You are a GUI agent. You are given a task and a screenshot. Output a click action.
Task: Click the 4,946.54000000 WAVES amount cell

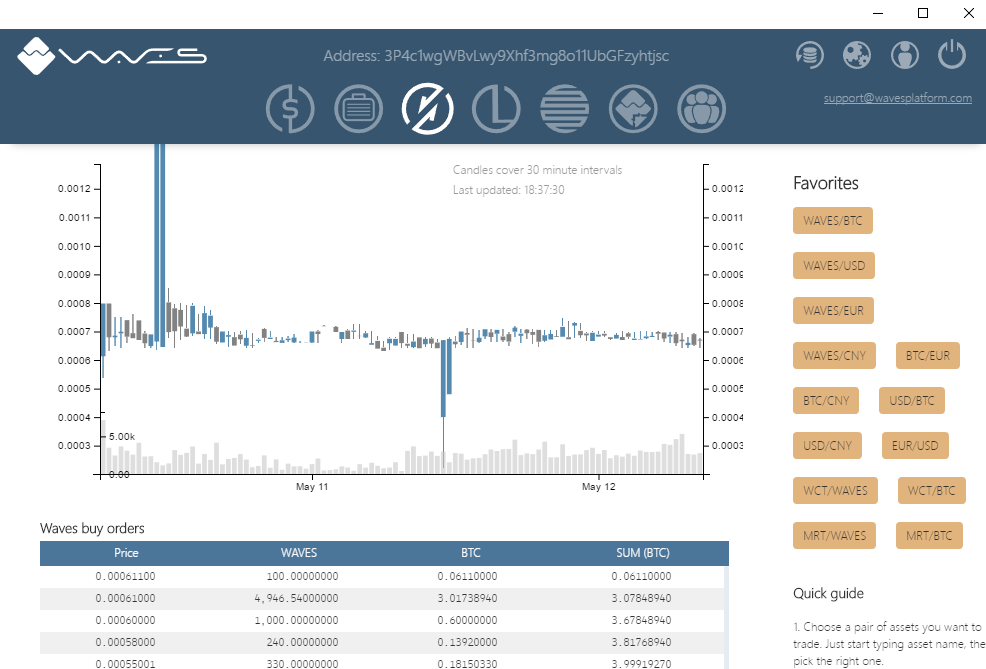tap(296, 599)
